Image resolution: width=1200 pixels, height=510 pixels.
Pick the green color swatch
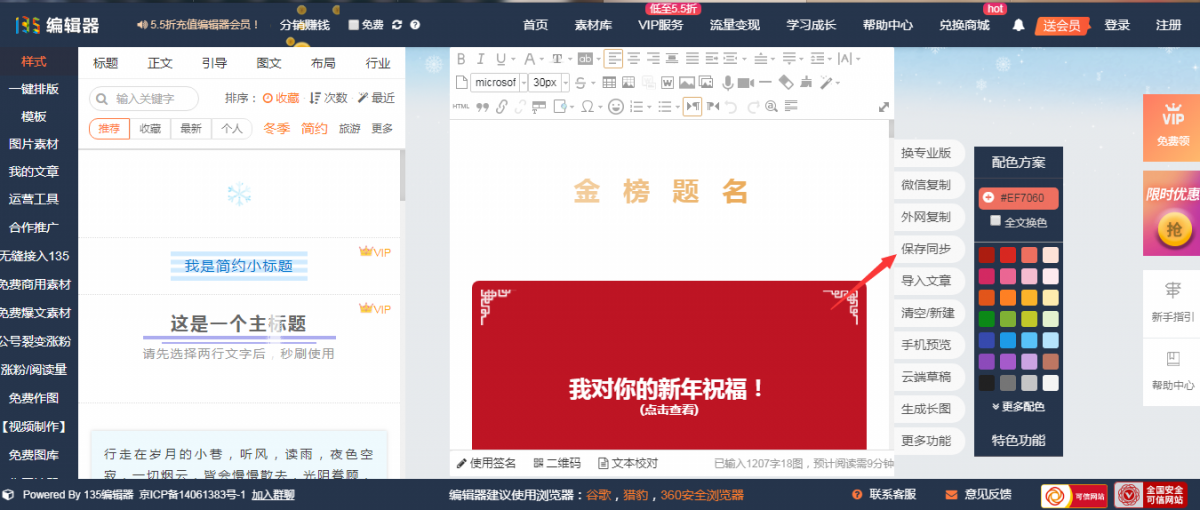tap(987, 319)
